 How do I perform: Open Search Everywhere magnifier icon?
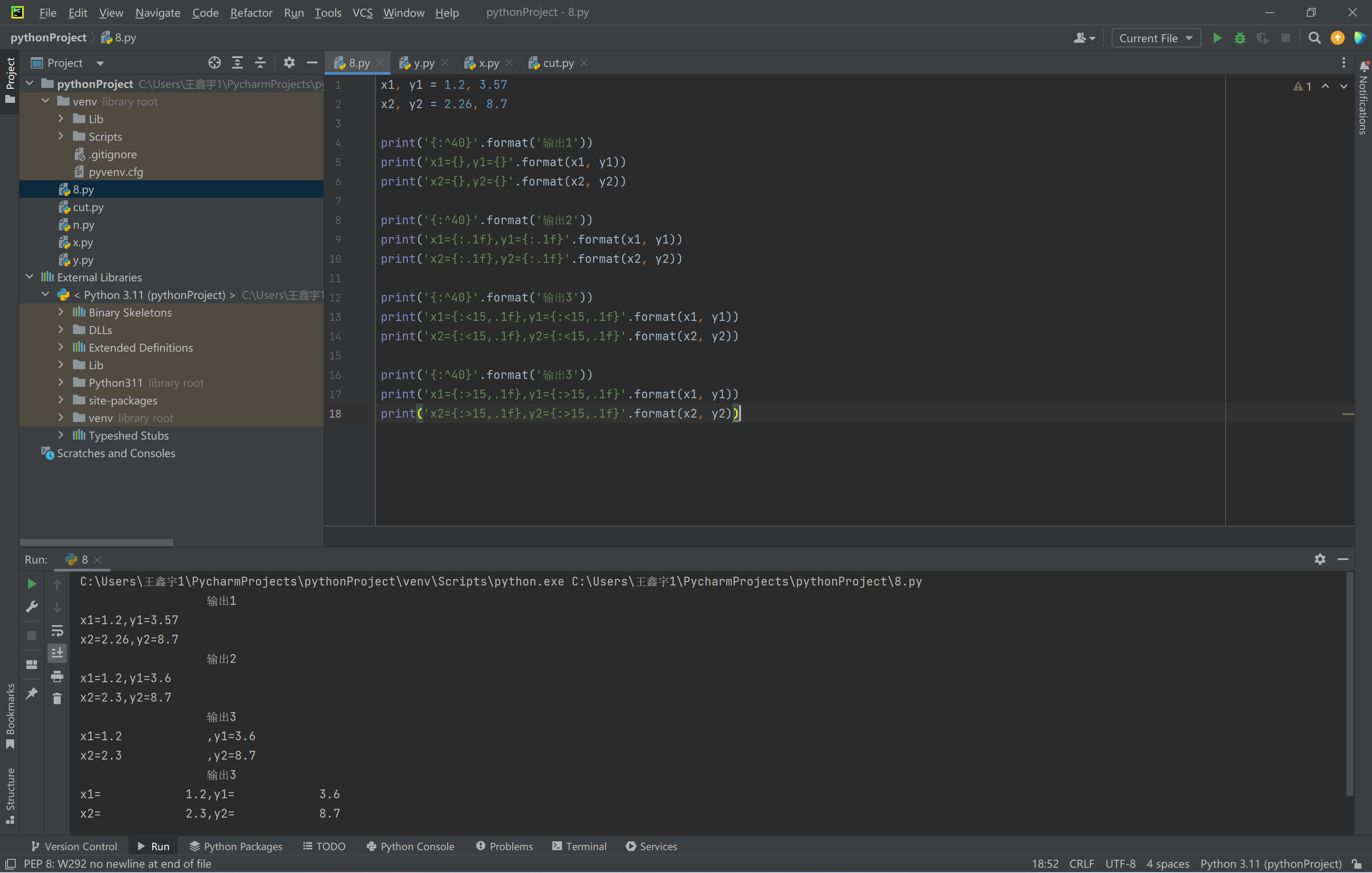(1314, 38)
